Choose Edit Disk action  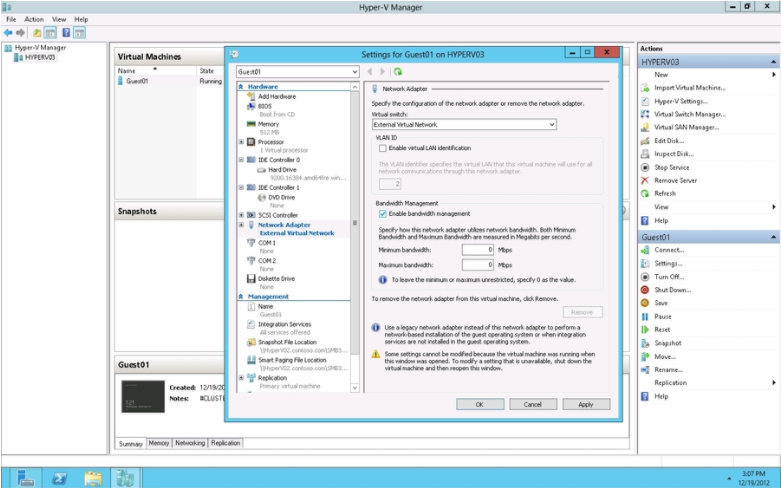[x=668, y=141]
